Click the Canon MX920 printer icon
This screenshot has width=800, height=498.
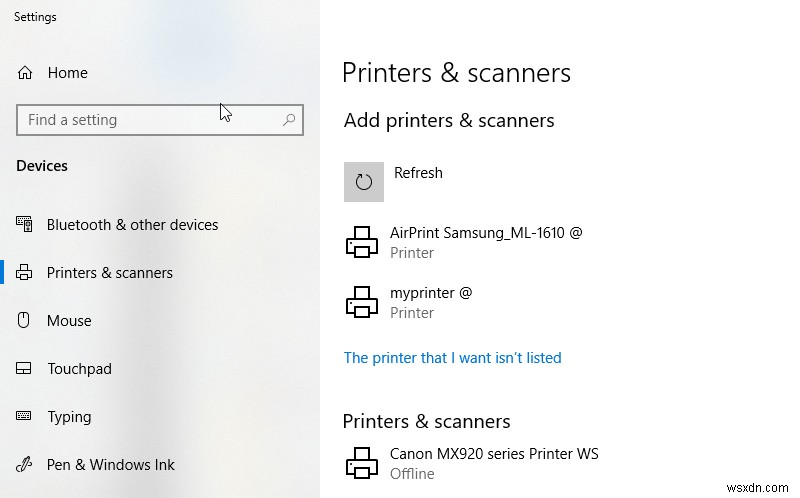[362, 463]
